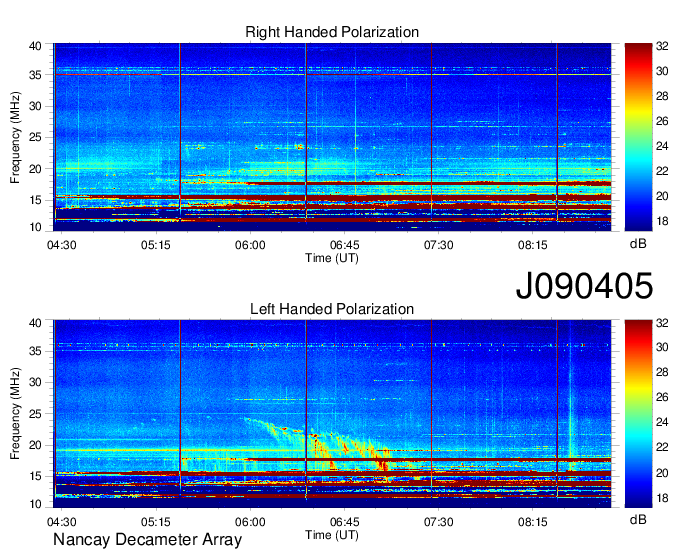This screenshot has height=552, width=680.
Task: Click the 07:30 time tick of Right Handed plot
Action: coord(438,245)
